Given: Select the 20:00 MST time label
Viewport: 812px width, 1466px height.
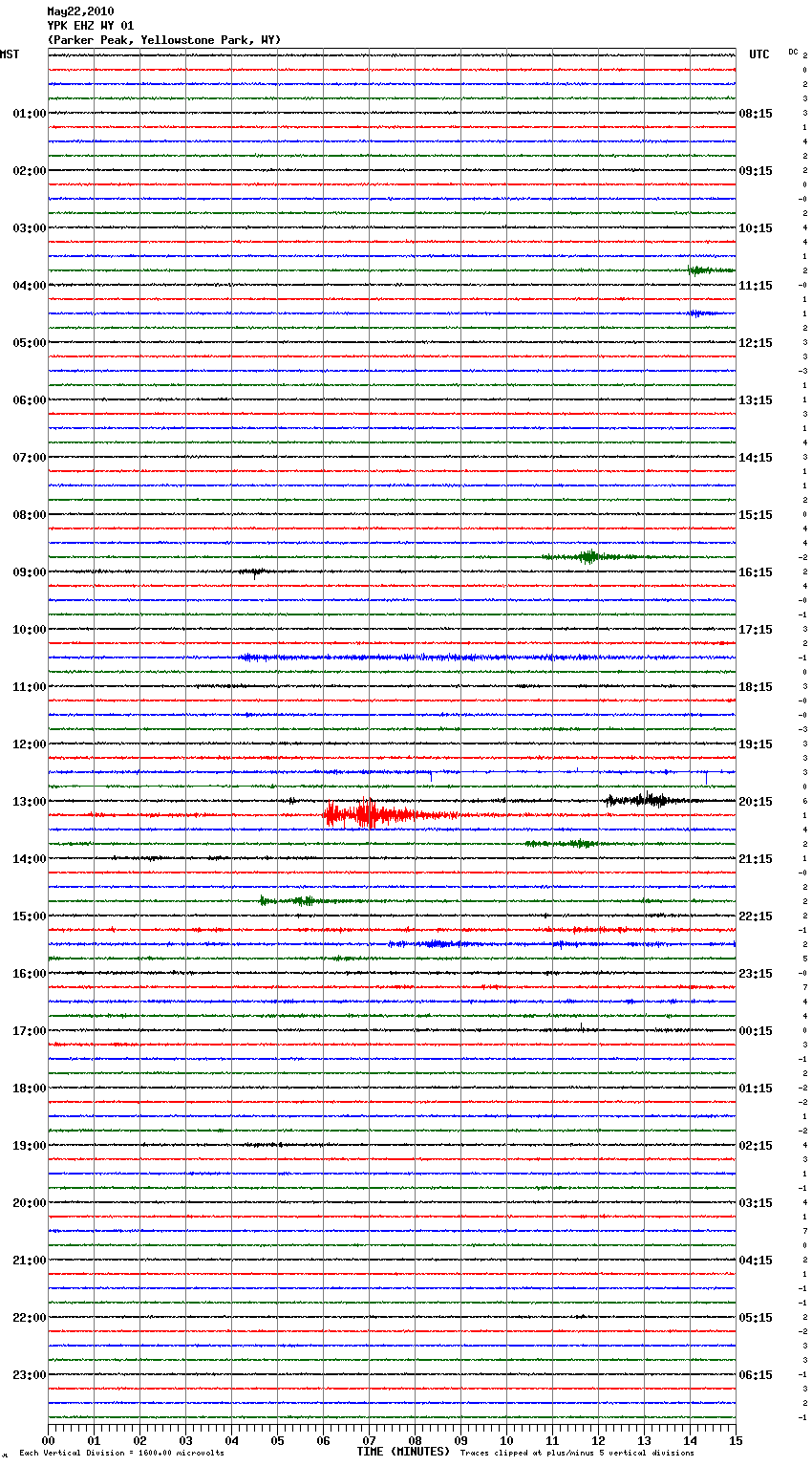Looking at the screenshot, I should coord(30,1203).
